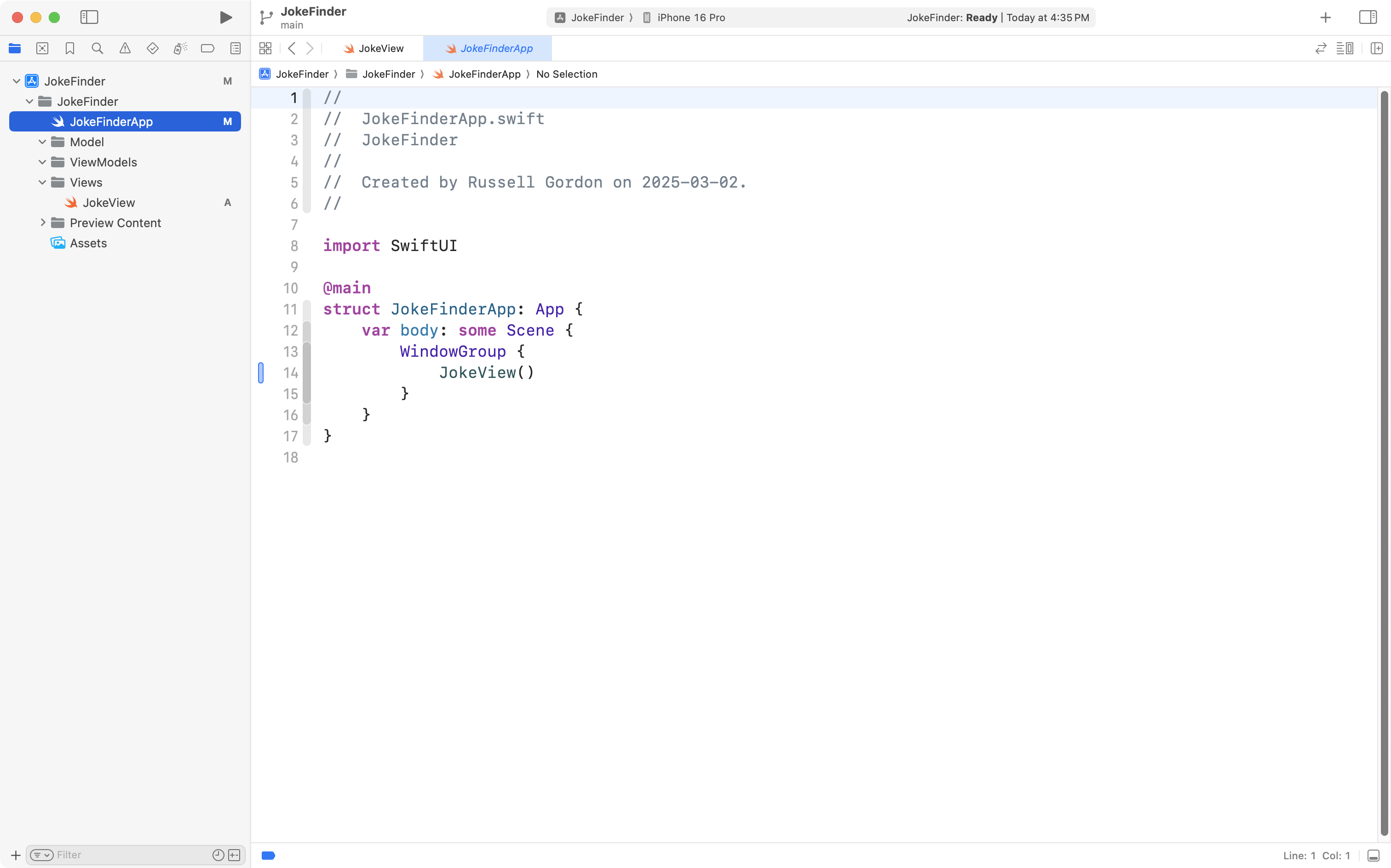Collapse the Model folder
The height and width of the screenshot is (868, 1391).
click(42, 142)
